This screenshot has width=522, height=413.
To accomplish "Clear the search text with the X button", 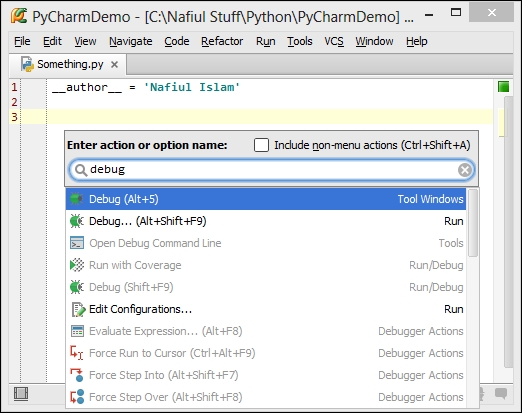I will click(x=465, y=170).
